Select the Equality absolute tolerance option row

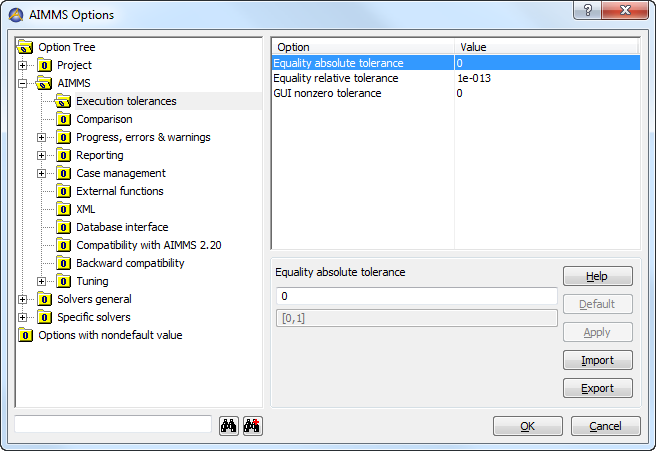(456, 63)
